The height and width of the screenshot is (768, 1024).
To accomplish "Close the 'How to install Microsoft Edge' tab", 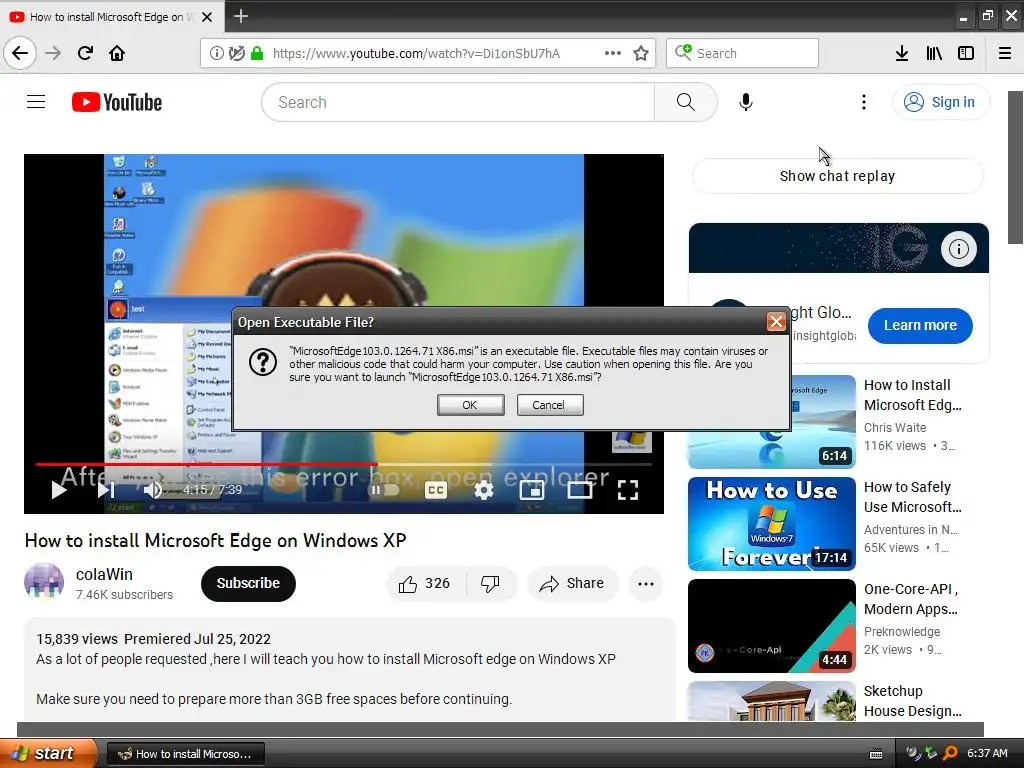I will click(207, 17).
